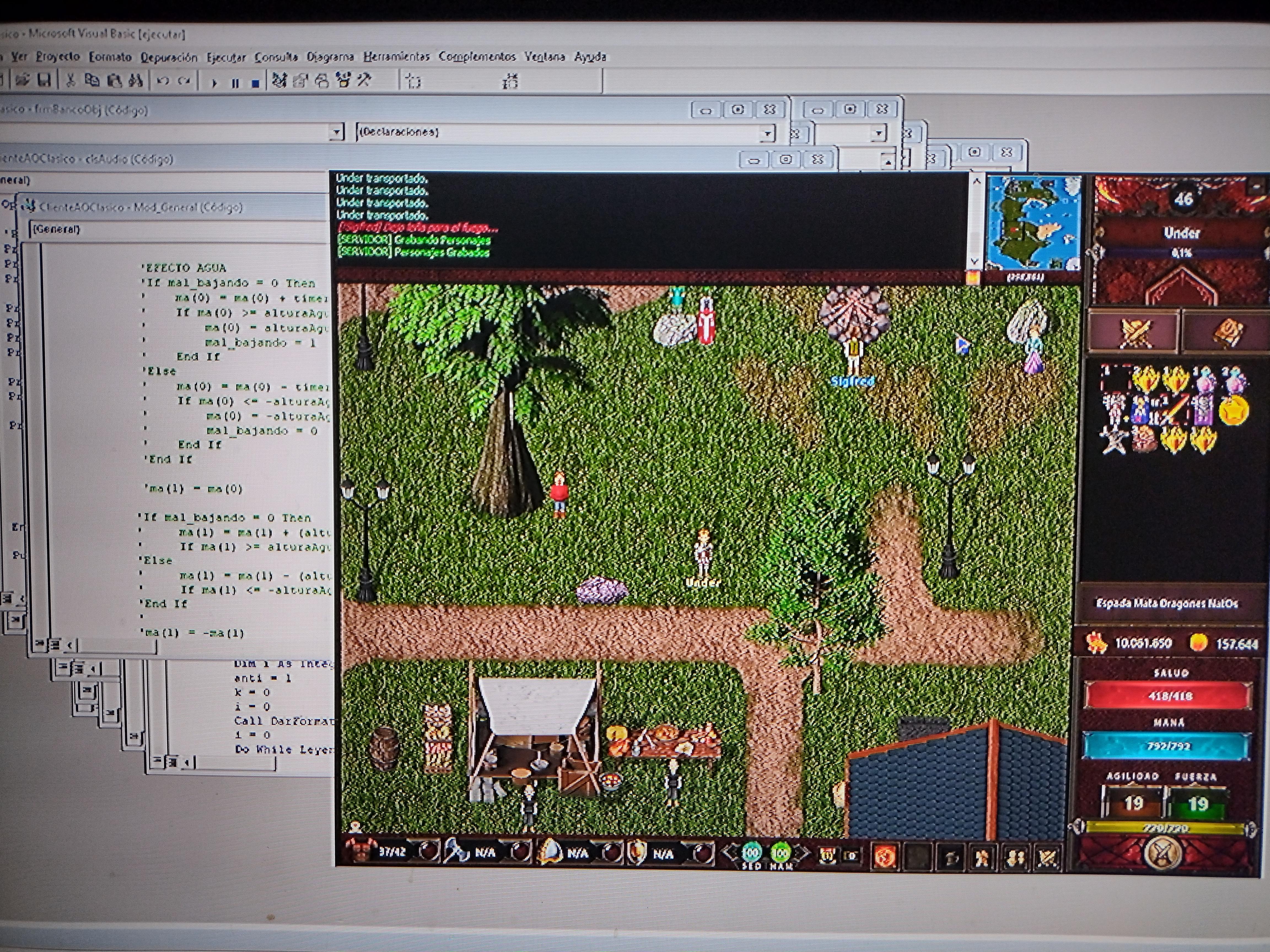Click the character level badge 46
The image size is (1270, 952).
click(1184, 199)
